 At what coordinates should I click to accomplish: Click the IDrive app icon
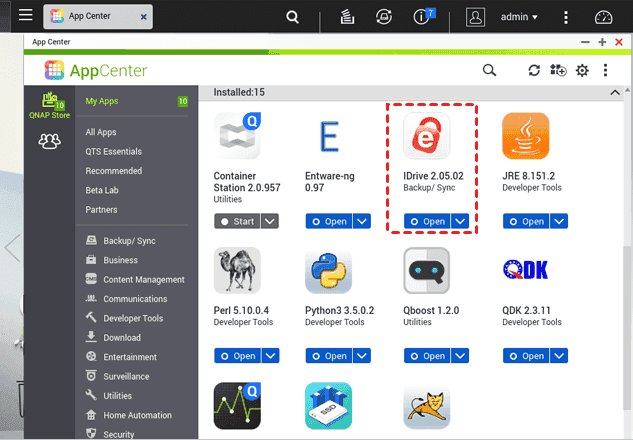[x=427, y=136]
